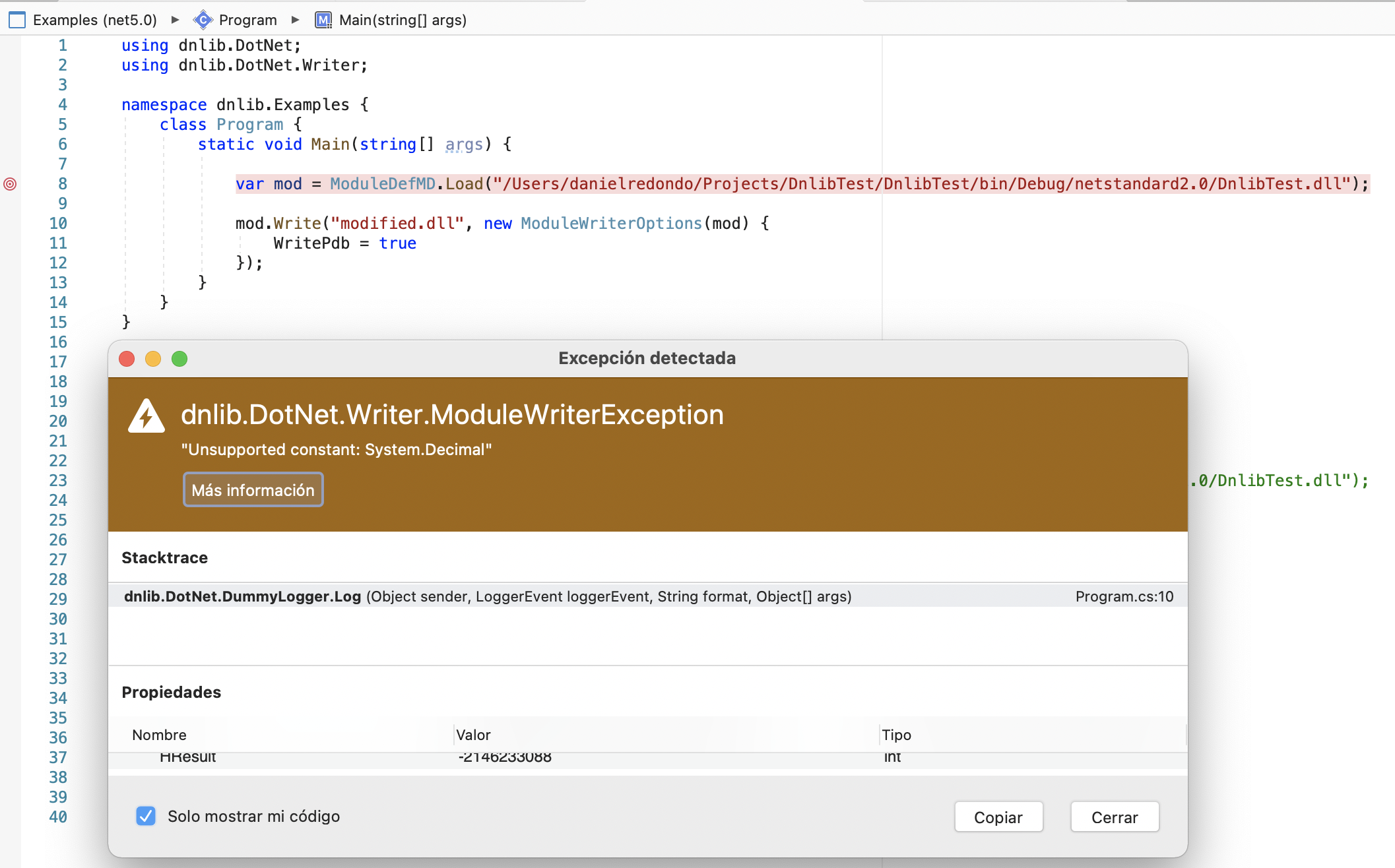Viewport: 1395px width, 868px height.
Task: Click the Nombre column header
Action: click(x=159, y=735)
